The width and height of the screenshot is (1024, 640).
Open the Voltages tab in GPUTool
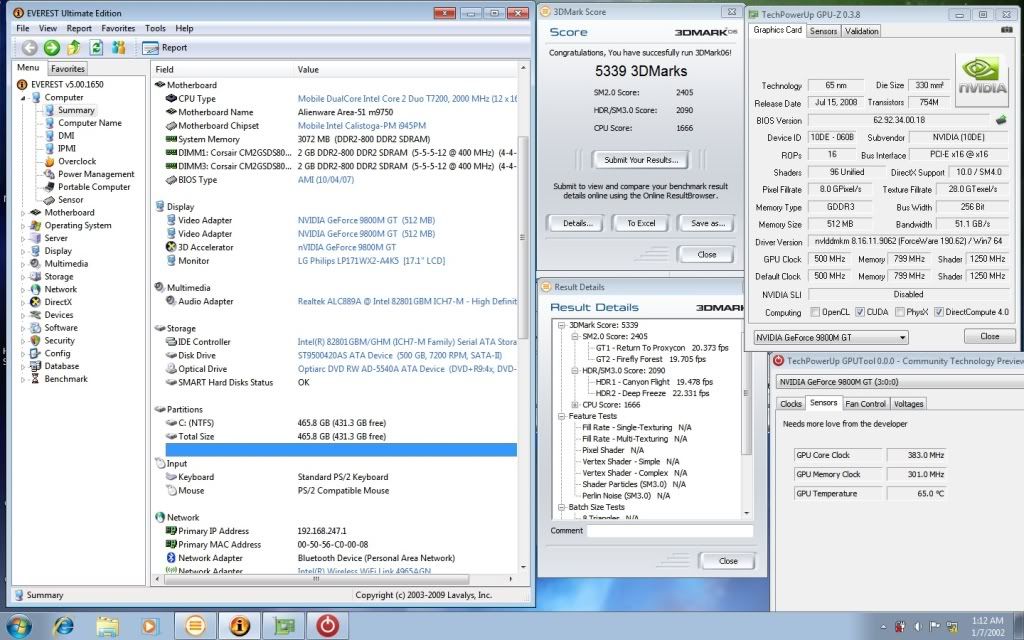[x=908, y=404]
